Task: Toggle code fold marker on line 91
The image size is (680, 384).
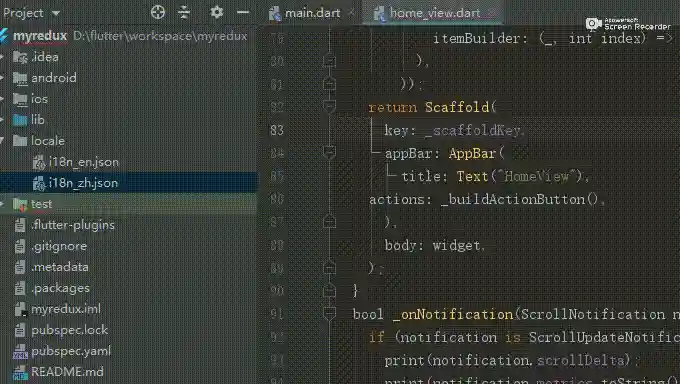Action: pyautogui.click(x=329, y=313)
